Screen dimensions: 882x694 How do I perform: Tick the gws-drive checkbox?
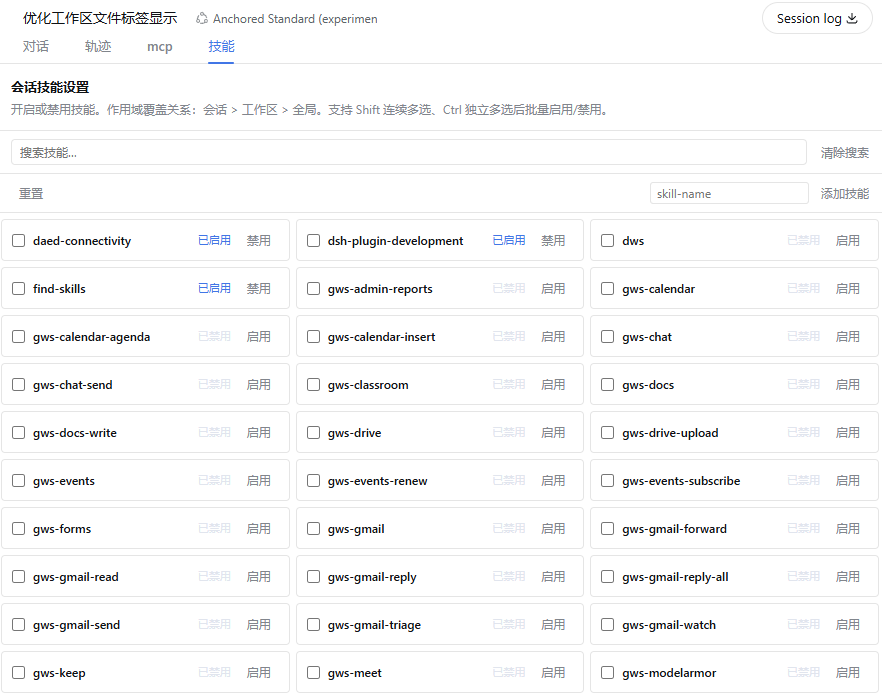click(x=313, y=432)
